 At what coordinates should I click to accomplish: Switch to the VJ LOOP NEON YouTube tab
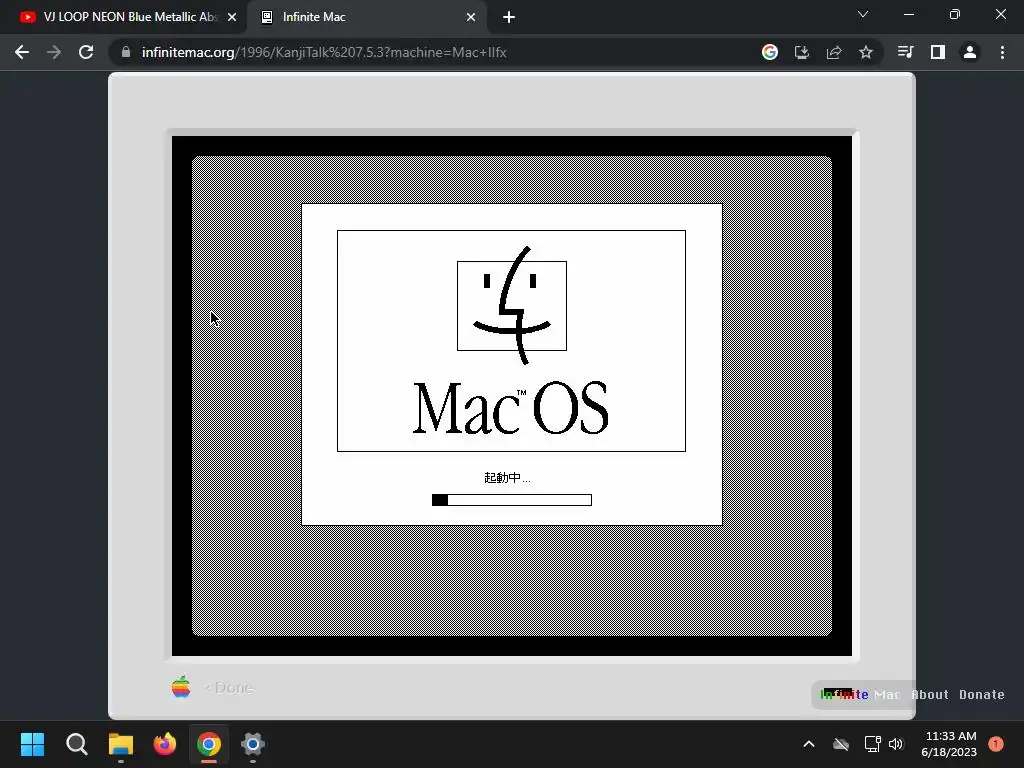pos(124,17)
